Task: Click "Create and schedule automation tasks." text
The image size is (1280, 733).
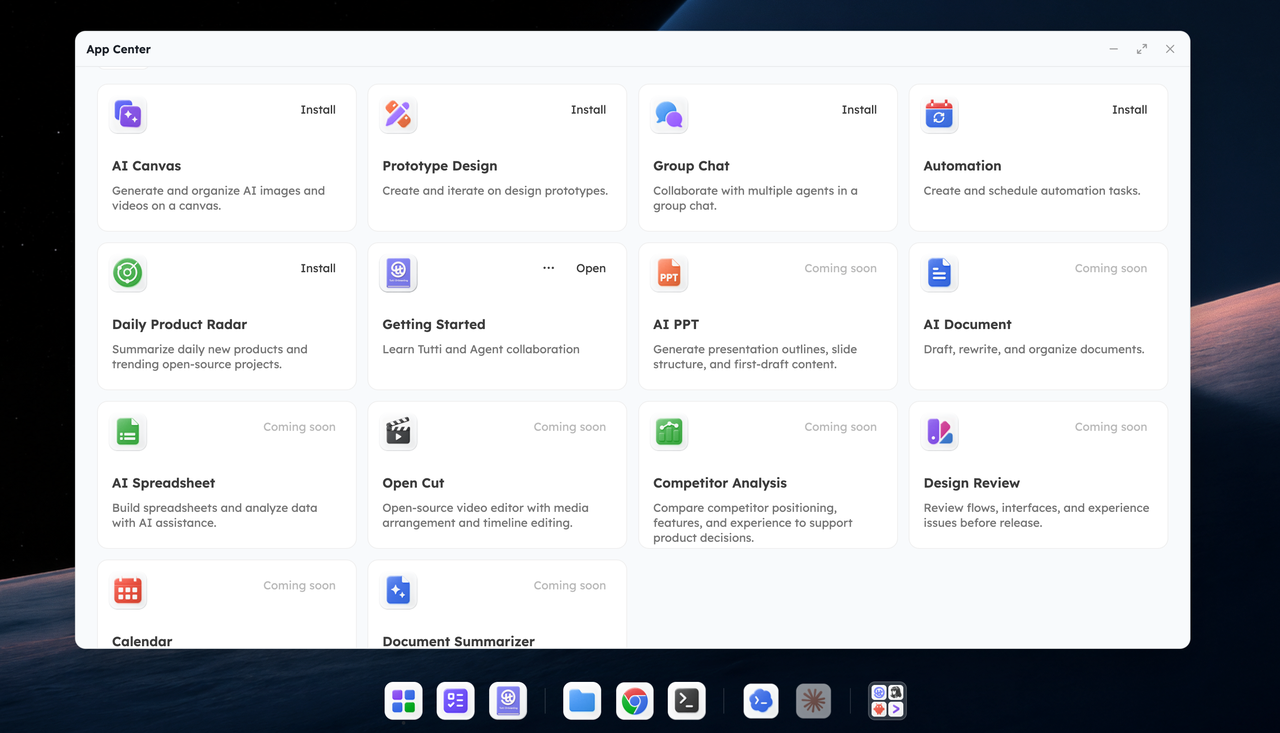Action: tap(1032, 191)
